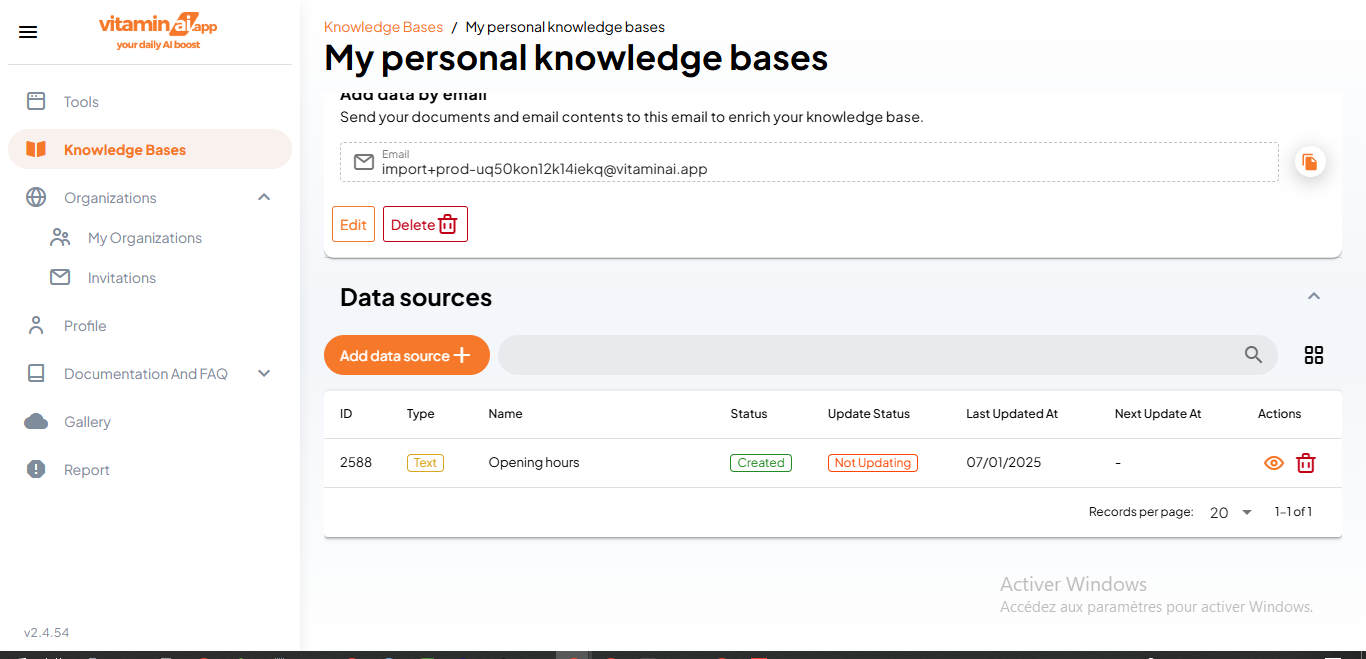The height and width of the screenshot is (659, 1366).
Task: Click the copy email icon
Action: pyautogui.click(x=1310, y=161)
